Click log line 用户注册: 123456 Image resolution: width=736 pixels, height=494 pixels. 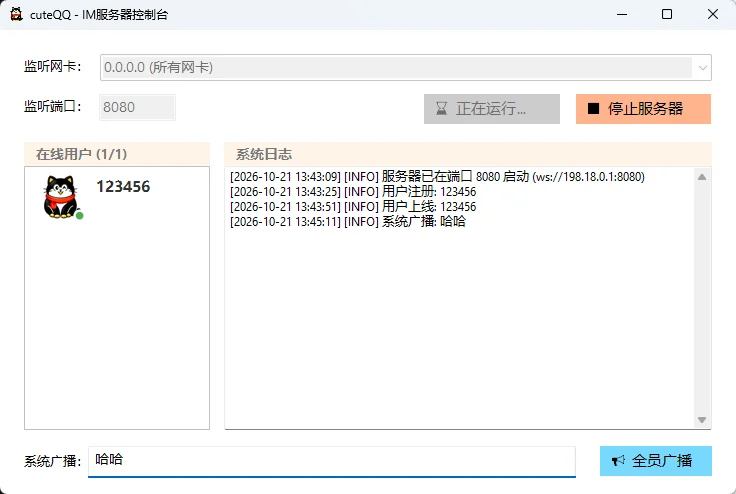(353, 192)
